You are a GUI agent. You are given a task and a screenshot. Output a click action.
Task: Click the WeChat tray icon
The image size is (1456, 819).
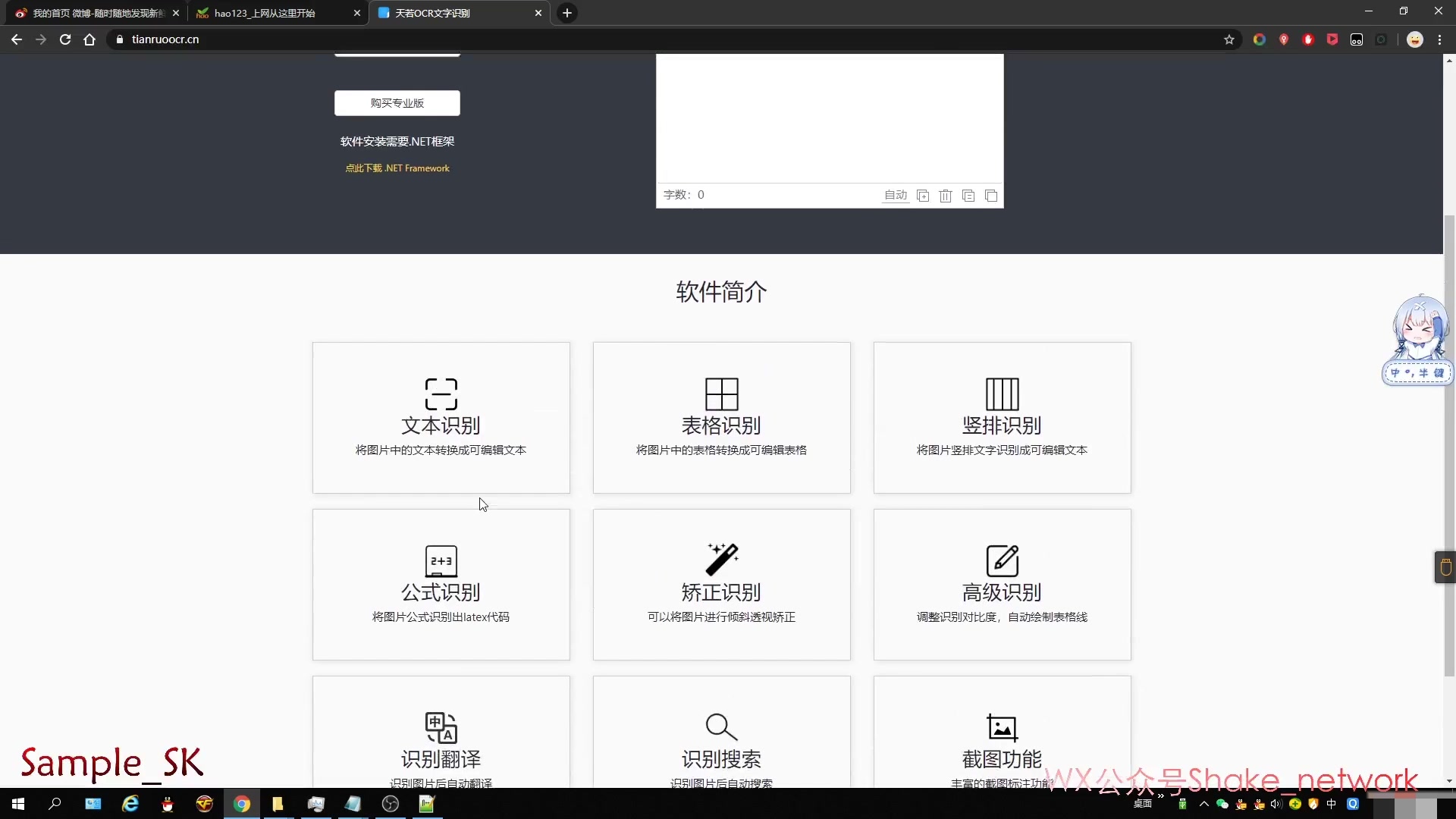1222,804
